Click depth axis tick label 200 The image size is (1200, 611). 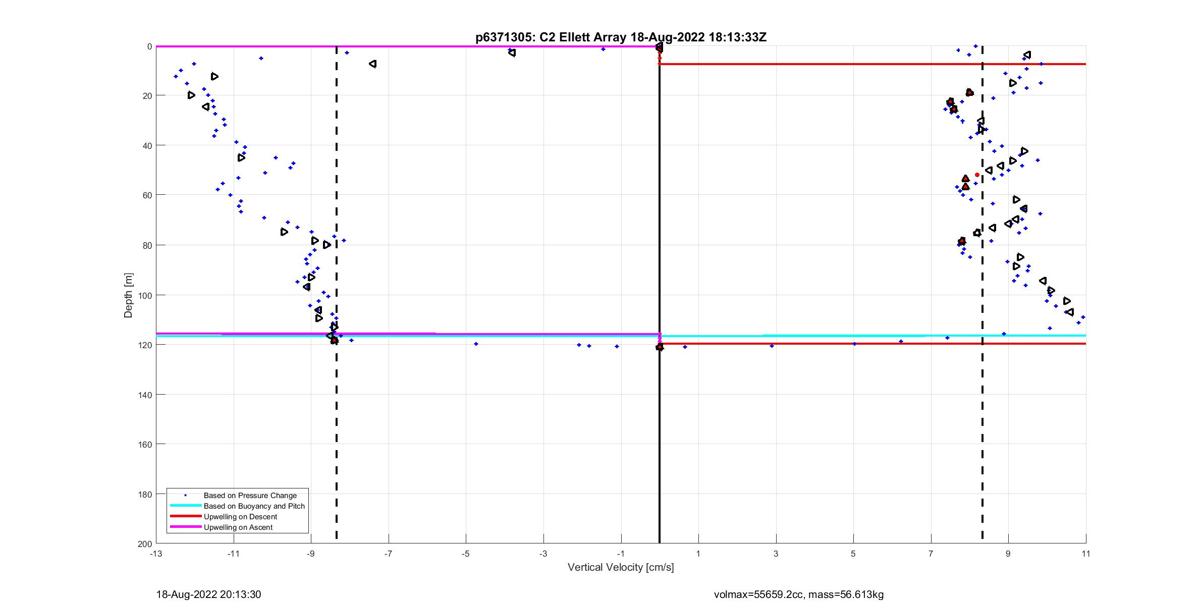pos(143,543)
